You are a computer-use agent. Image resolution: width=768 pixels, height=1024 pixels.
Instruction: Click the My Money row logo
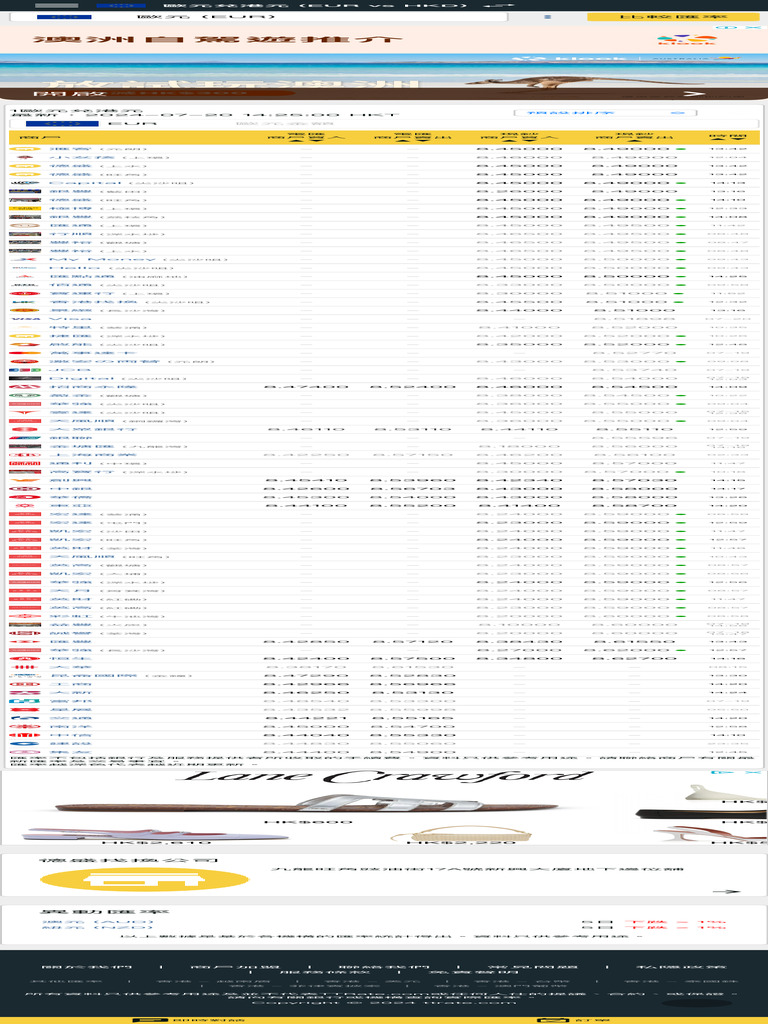(25, 259)
